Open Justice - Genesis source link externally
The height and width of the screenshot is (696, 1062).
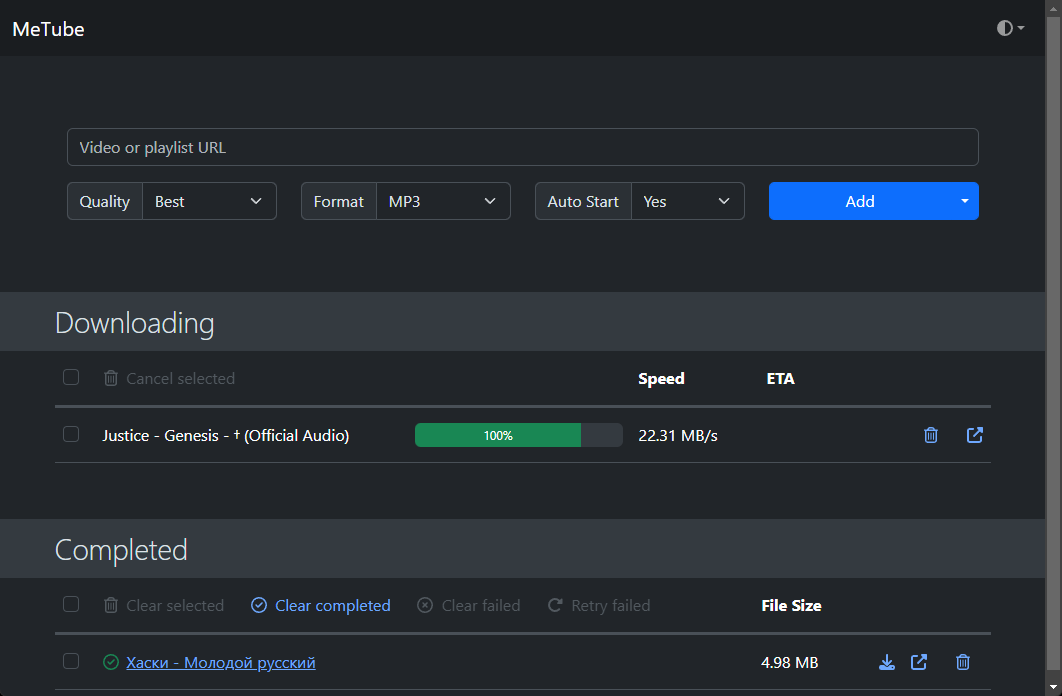click(x=975, y=435)
